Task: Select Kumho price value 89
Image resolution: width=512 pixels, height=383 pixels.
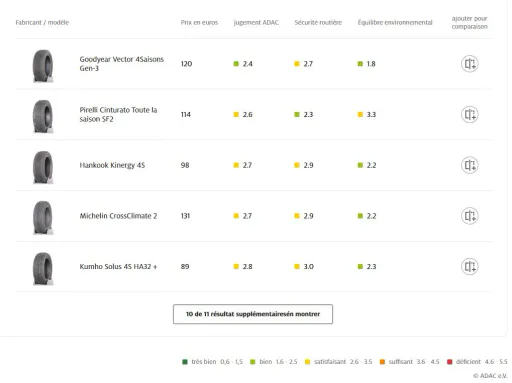Action: pyautogui.click(x=185, y=266)
